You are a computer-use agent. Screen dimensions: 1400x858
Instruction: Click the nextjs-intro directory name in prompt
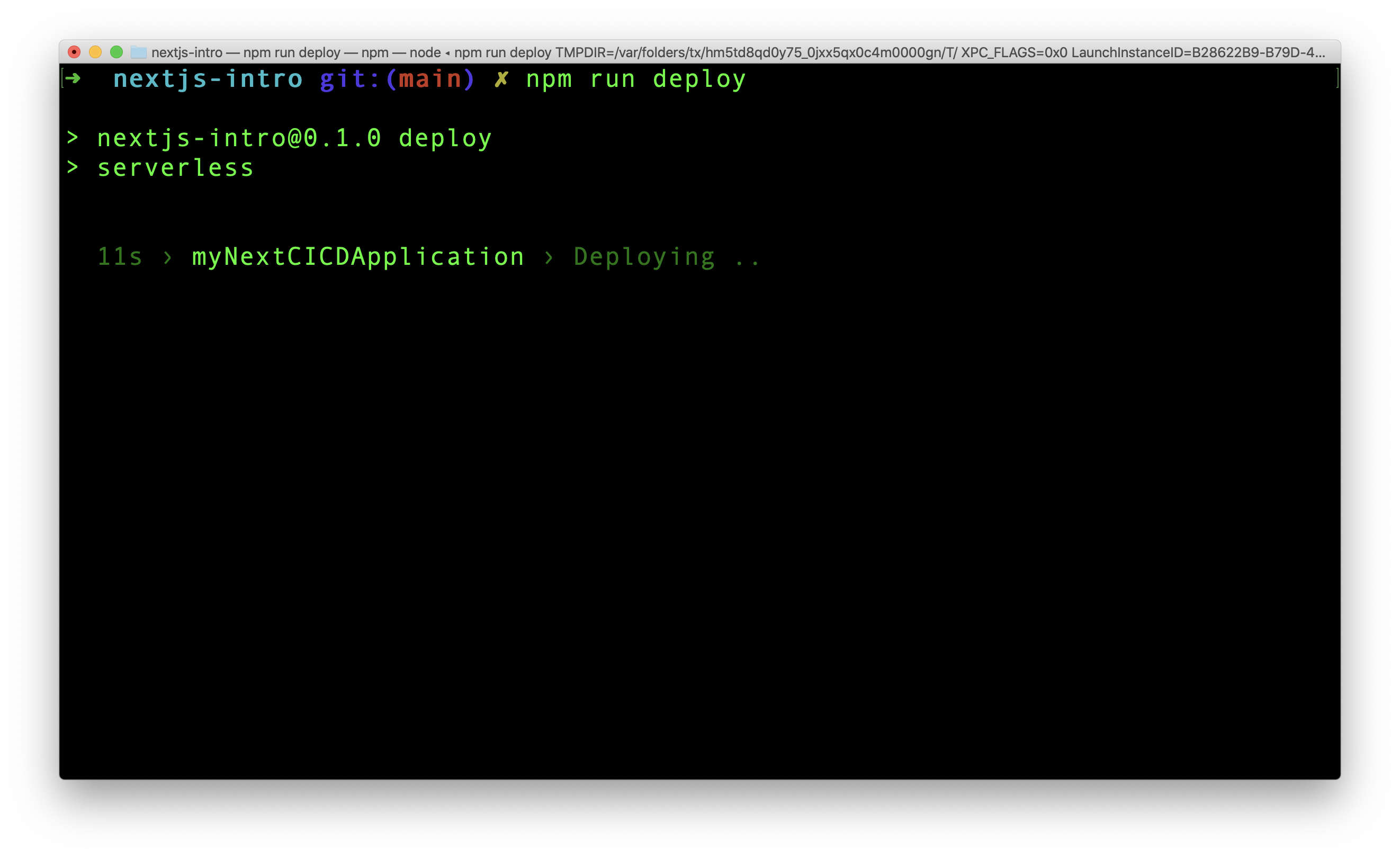208,78
